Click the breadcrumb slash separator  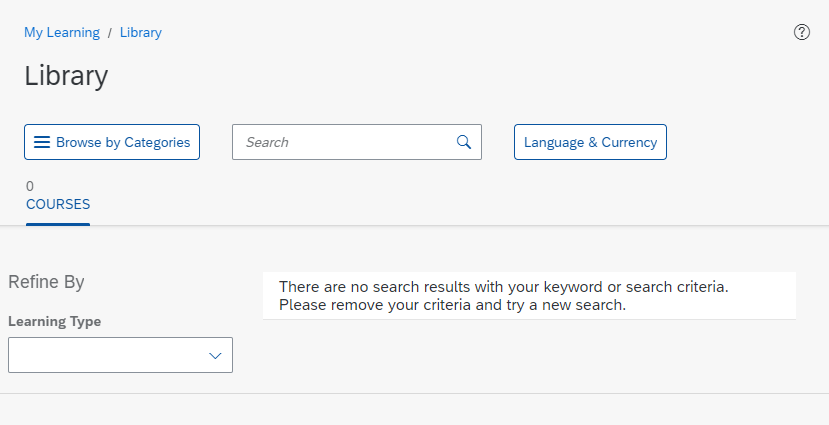[110, 33]
